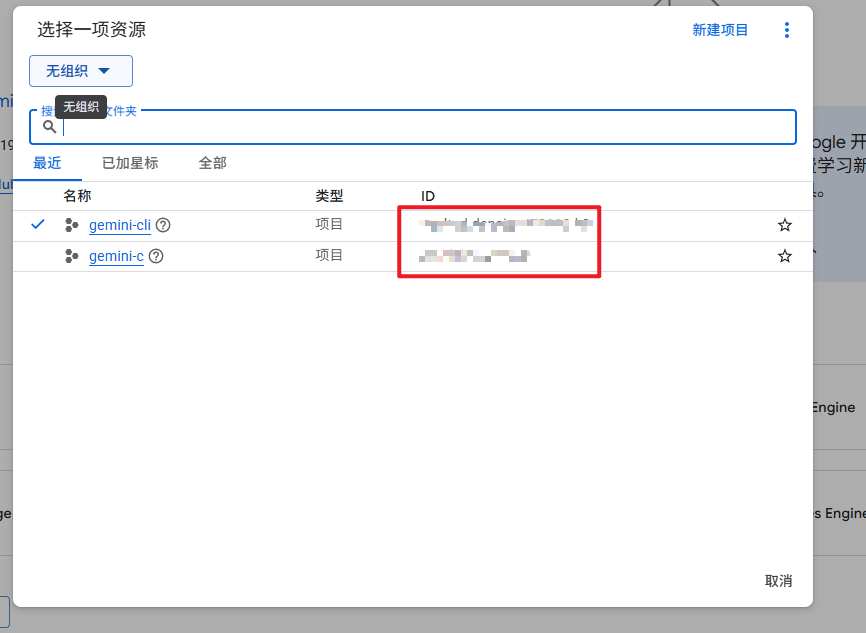Click help icon next to gemini-cli

point(163,226)
